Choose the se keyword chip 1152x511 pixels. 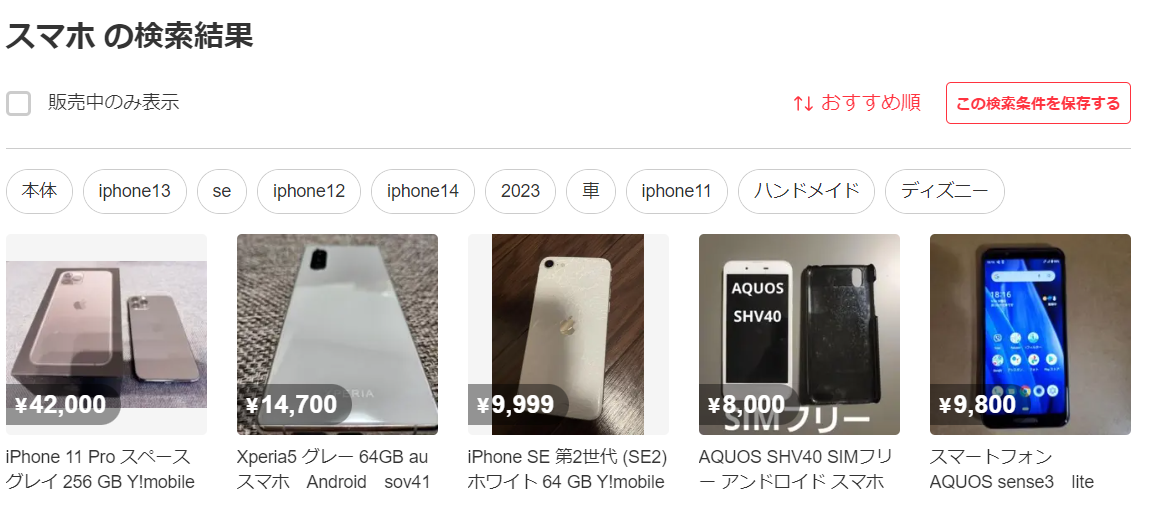click(222, 192)
